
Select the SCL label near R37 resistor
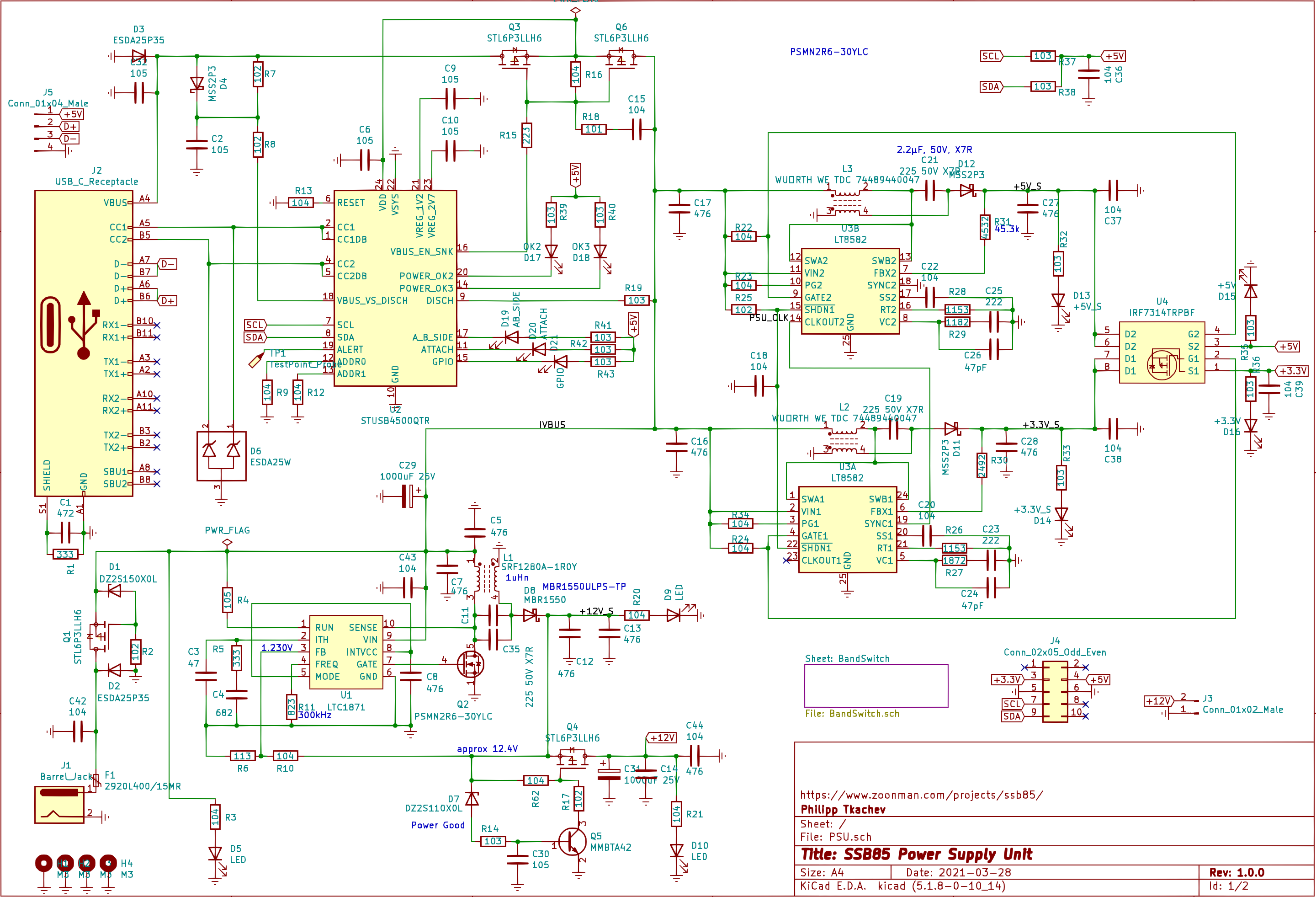pos(991,56)
